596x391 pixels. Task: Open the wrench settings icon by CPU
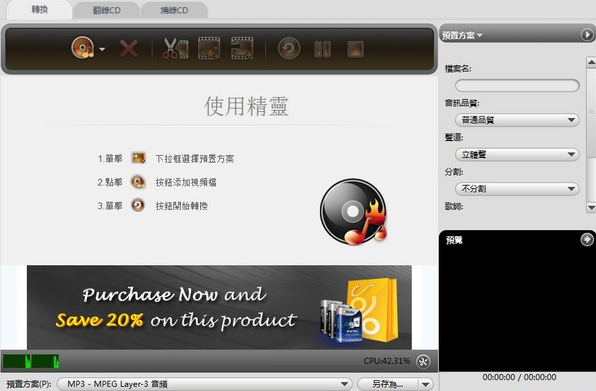(423, 361)
